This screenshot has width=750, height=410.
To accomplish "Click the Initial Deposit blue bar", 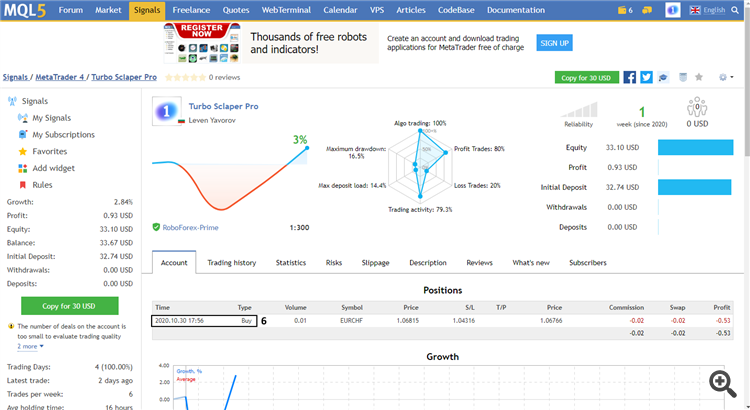I will click(x=695, y=187).
